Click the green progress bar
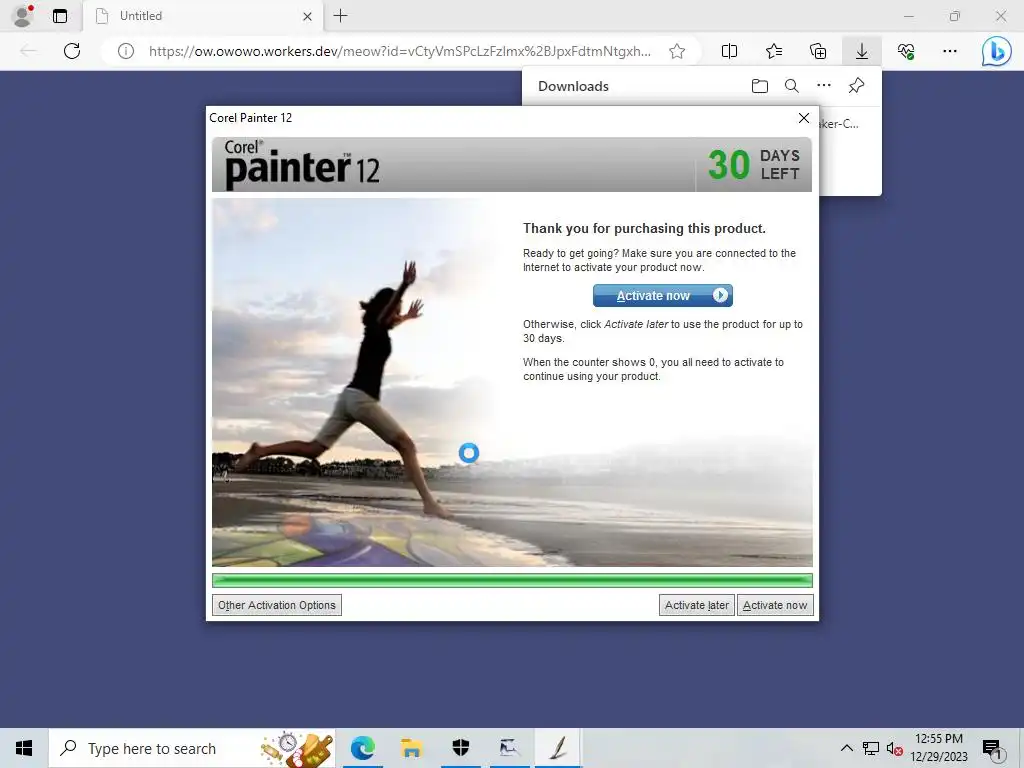Screen dimensions: 1024x768 pos(513,581)
